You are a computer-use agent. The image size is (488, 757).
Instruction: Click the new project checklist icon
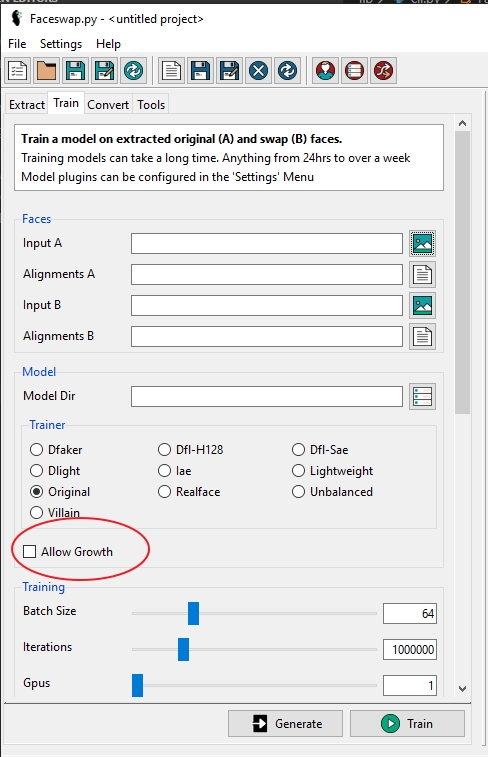tap(18, 71)
